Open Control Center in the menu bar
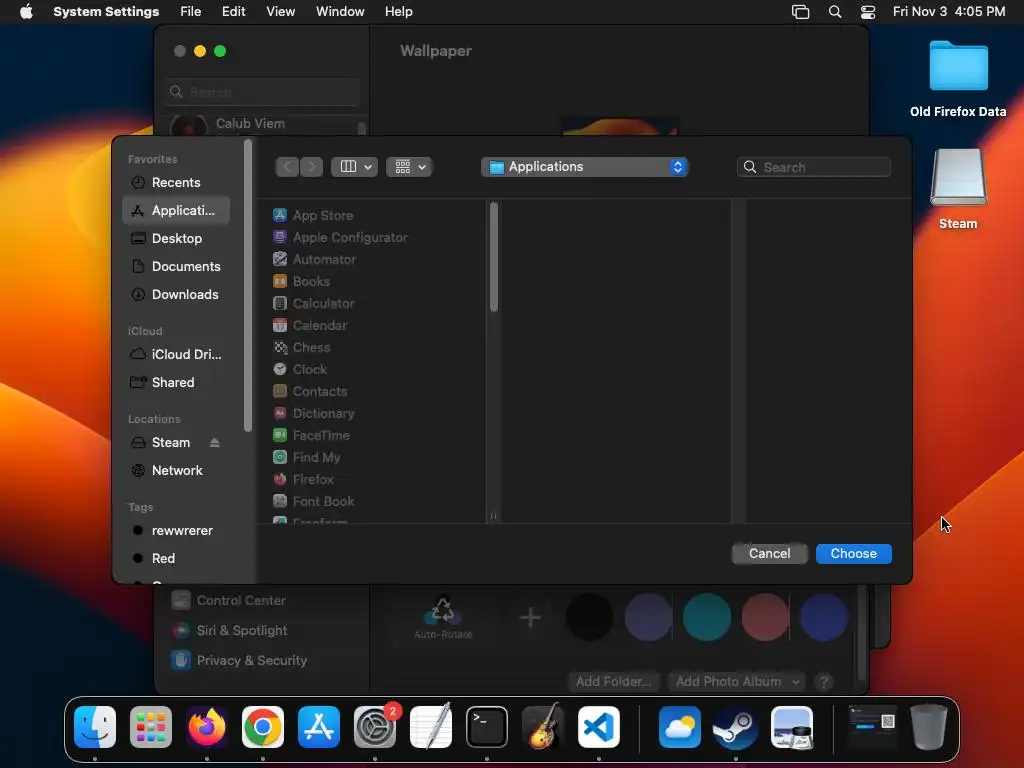This screenshot has width=1024, height=768. [867, 12]
